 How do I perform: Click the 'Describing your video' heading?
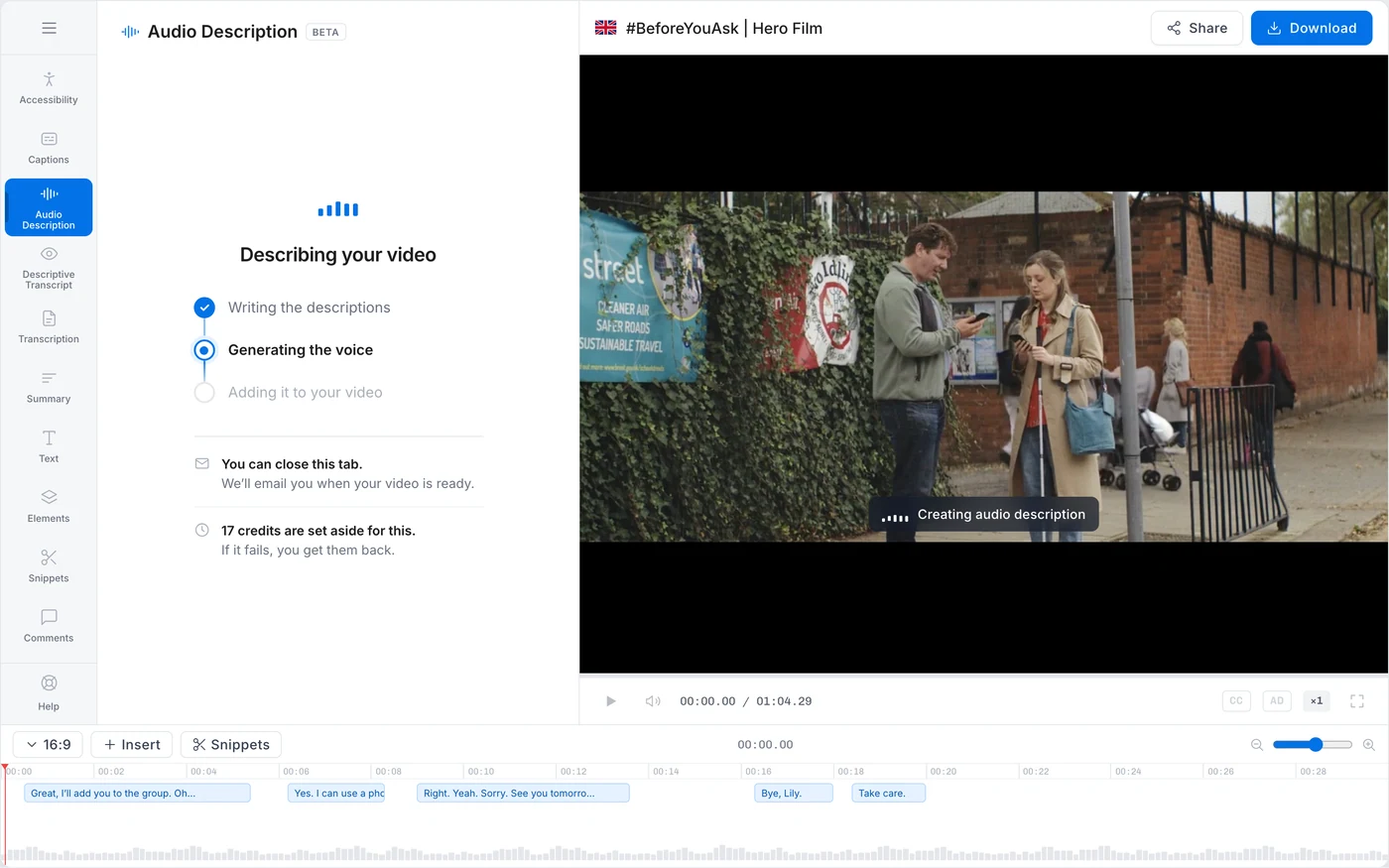click(338, 255)
